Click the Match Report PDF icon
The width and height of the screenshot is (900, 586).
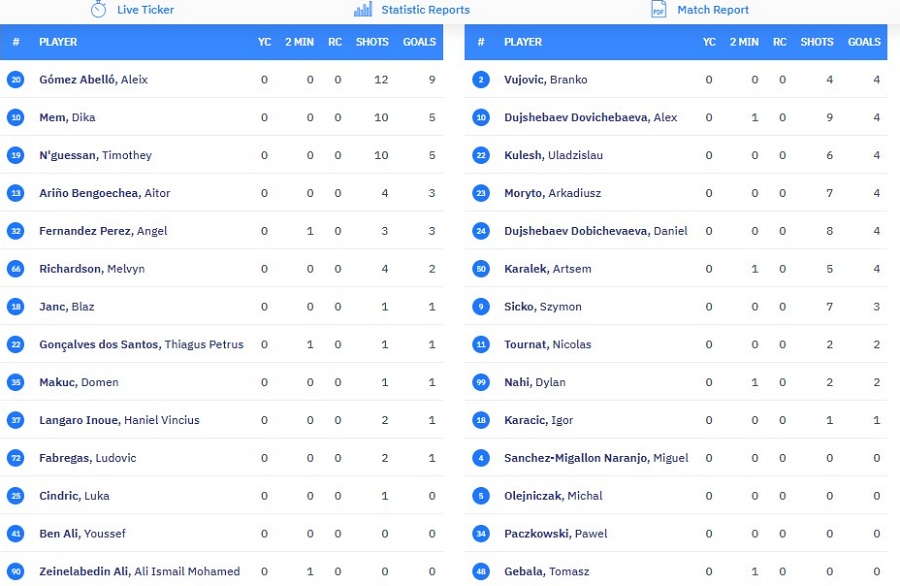[658, 9]
